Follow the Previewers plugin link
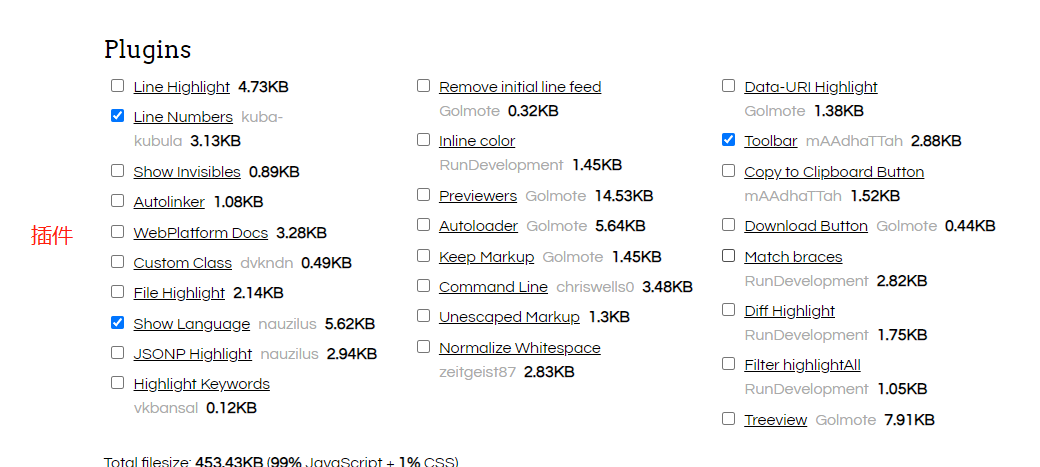 (x=478, y=196)
